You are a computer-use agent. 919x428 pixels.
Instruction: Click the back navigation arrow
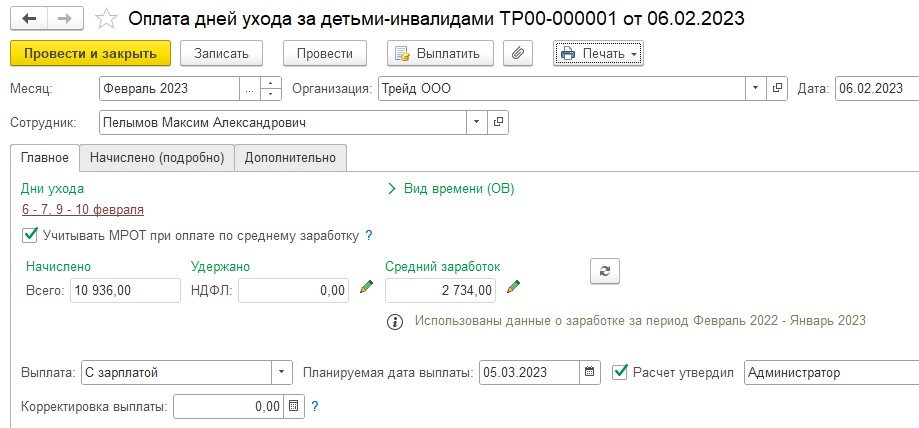29,19
